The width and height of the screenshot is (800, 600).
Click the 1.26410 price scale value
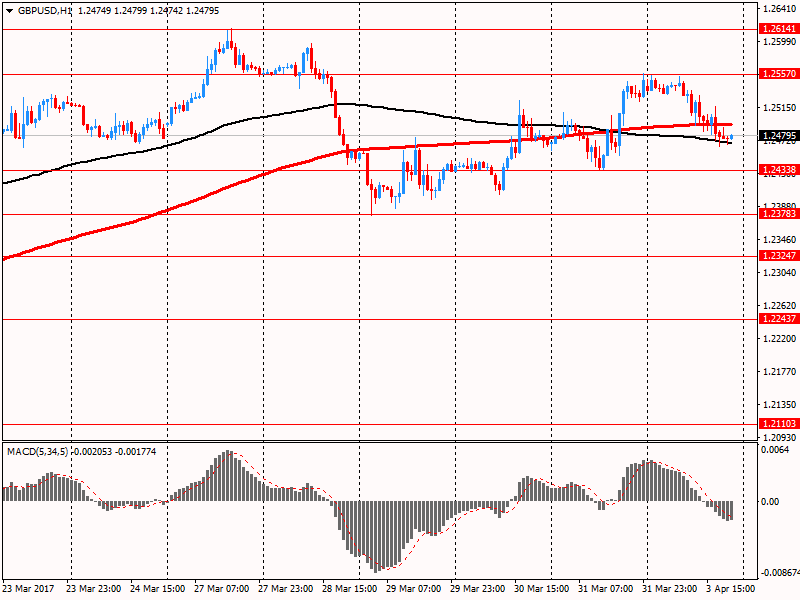(x=779, y=8)
